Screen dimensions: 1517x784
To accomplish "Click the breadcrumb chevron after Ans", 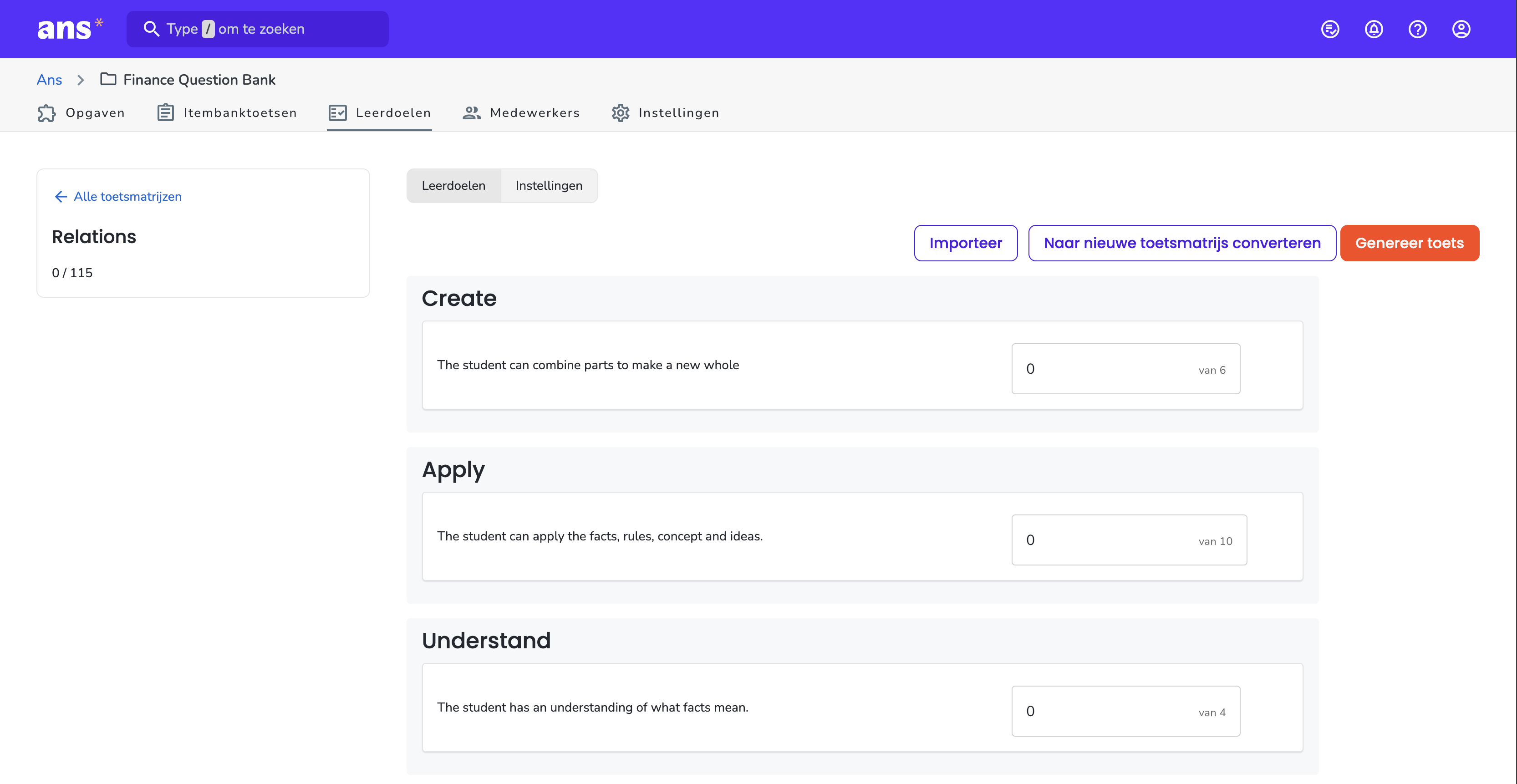I will tap(81, 80).
